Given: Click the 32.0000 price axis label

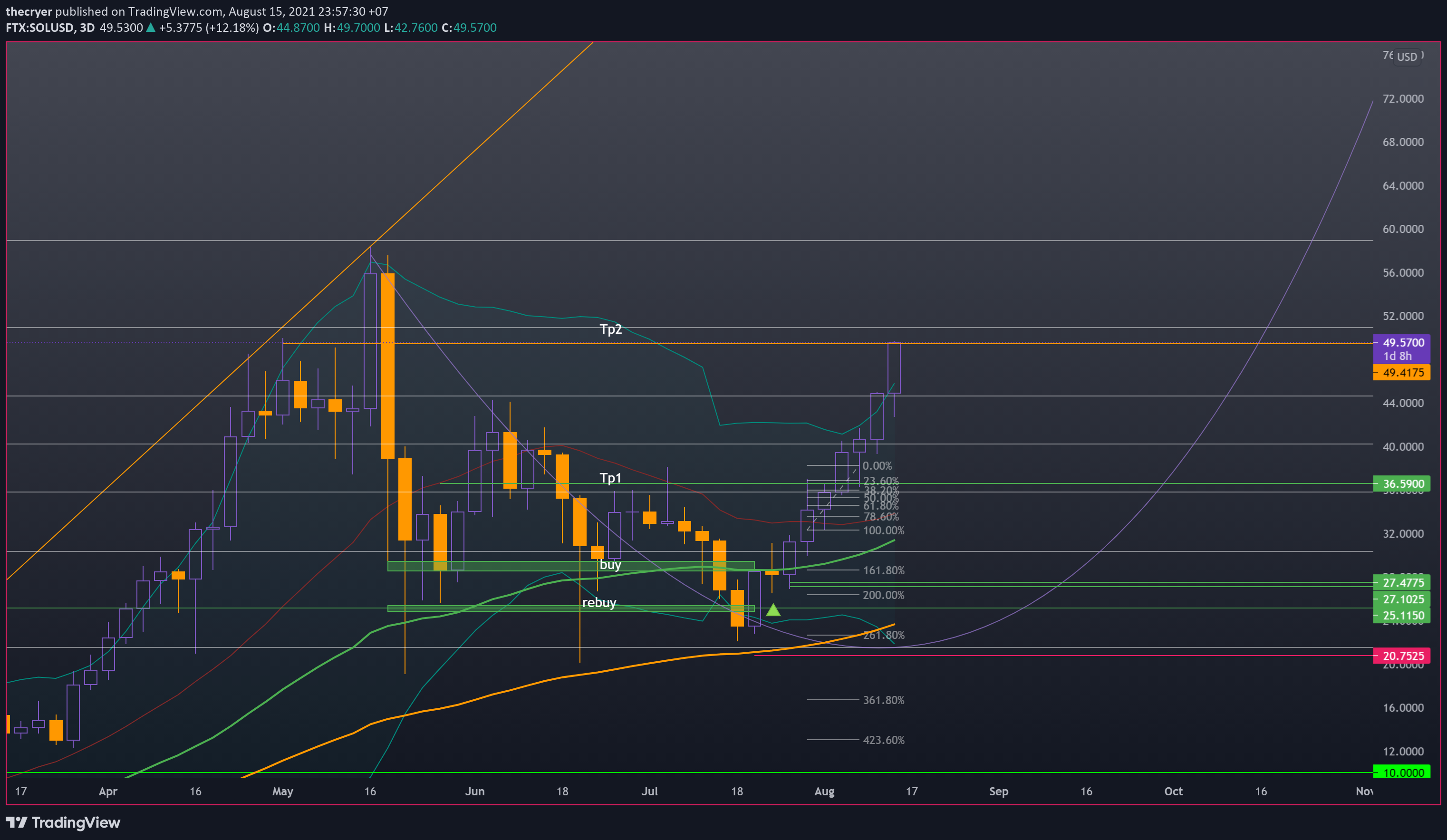Looking at the screenshot, I should (x=1403, y=533).
